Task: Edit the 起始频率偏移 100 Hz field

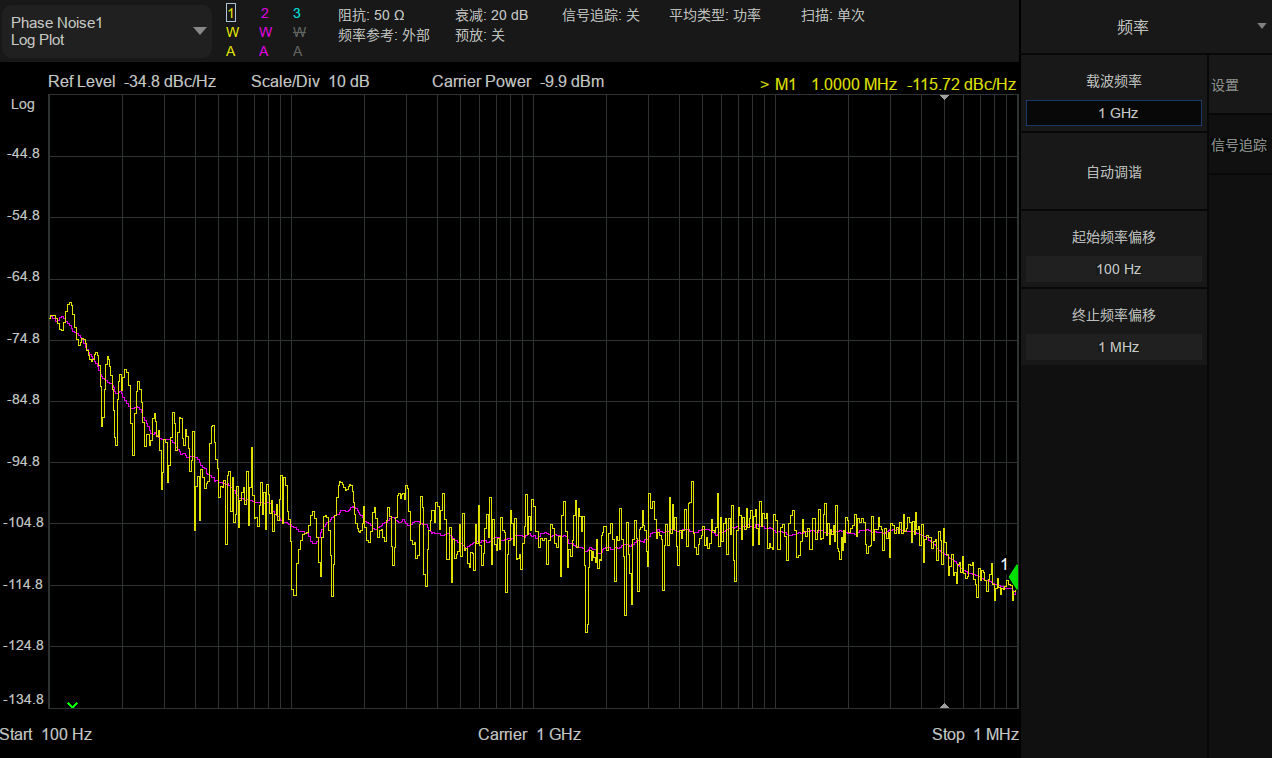Action: [x=1113, y=269]
